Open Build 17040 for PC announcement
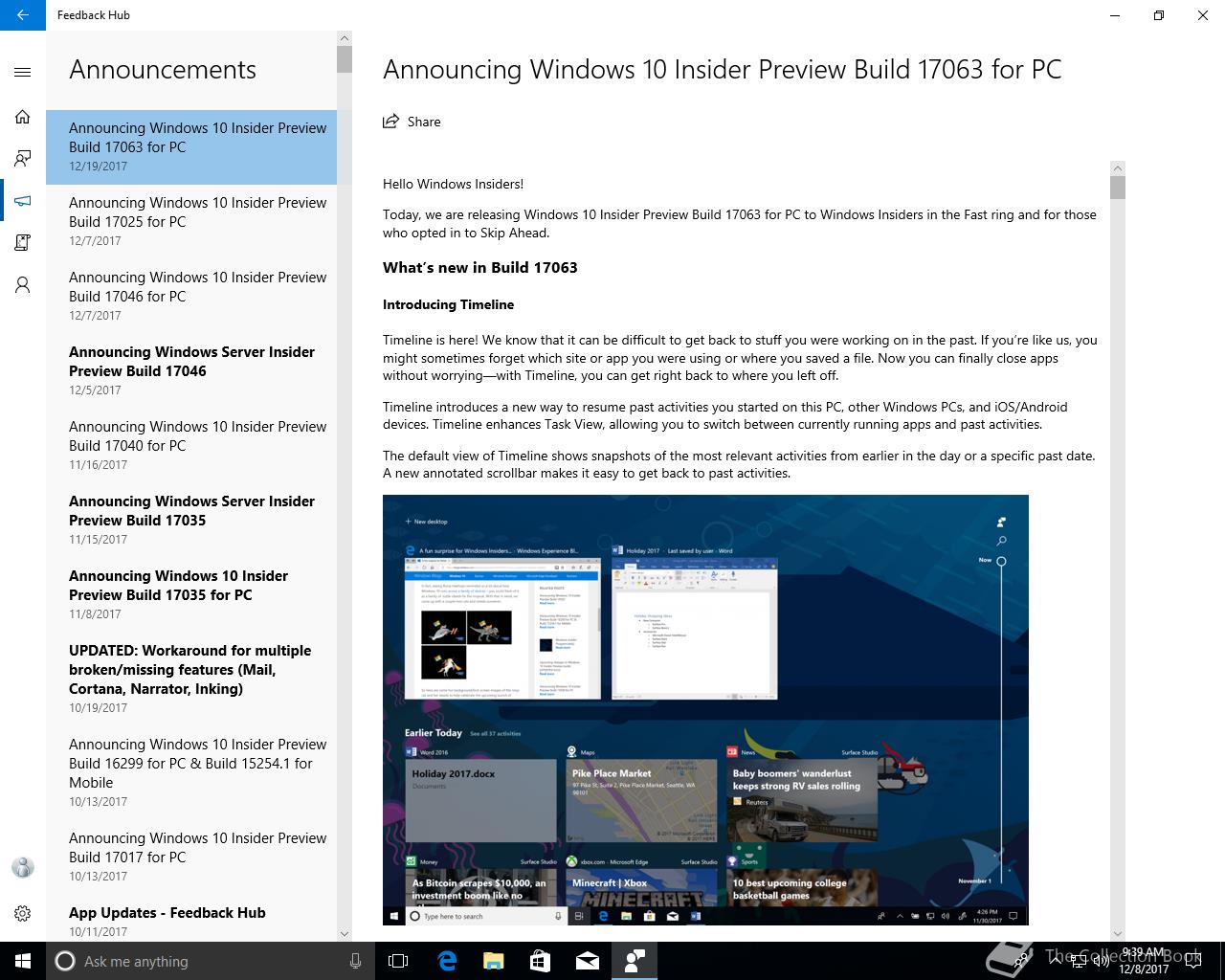The image size is (1225, 980). (191, 445)
